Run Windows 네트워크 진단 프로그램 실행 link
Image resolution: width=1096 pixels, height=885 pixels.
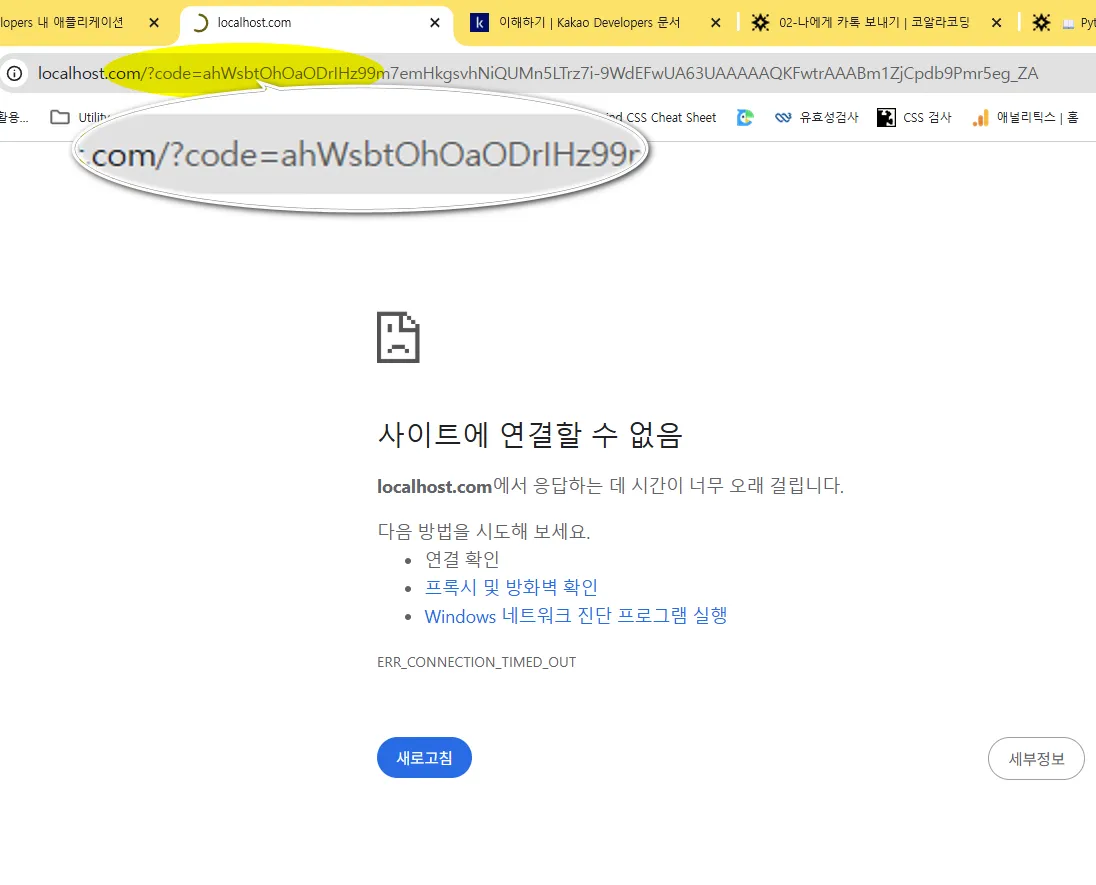click(x=575, y=616)
